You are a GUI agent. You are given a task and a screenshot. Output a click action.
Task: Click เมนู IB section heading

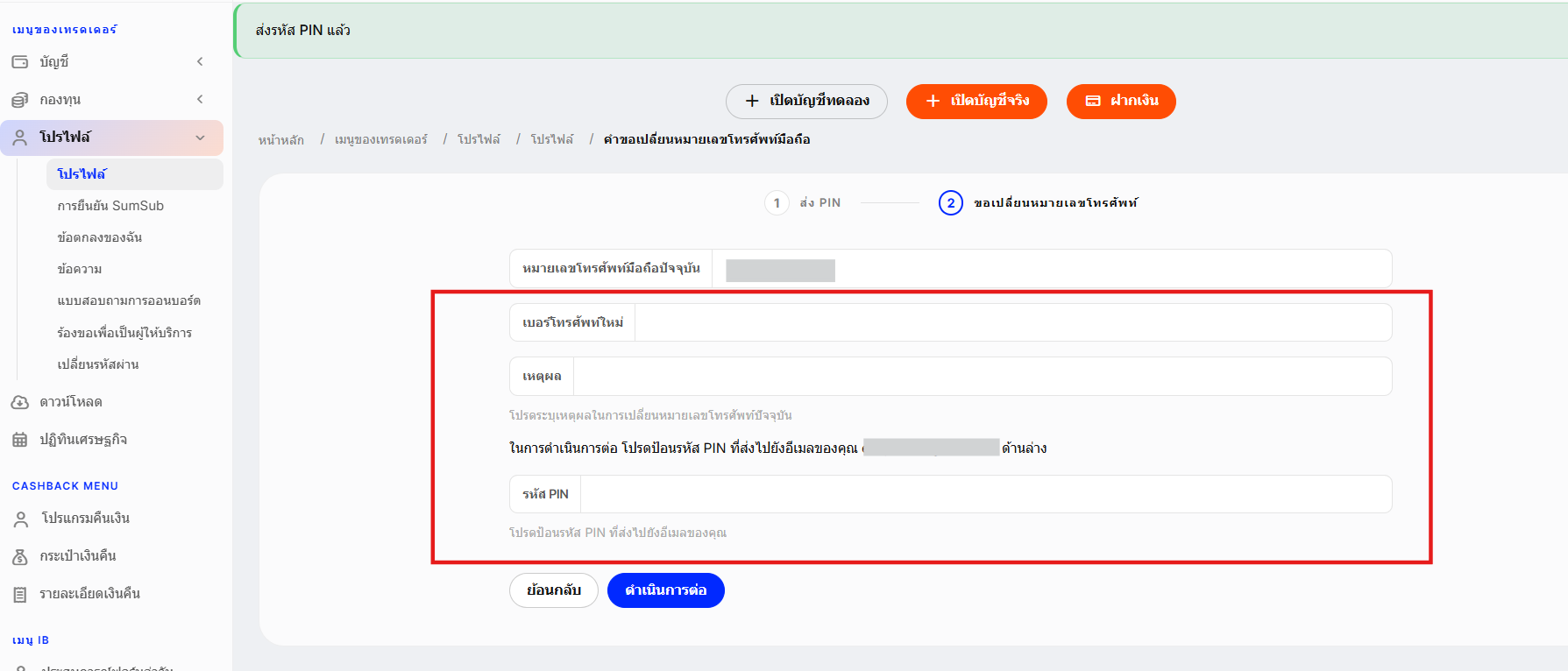pos(31,640)
